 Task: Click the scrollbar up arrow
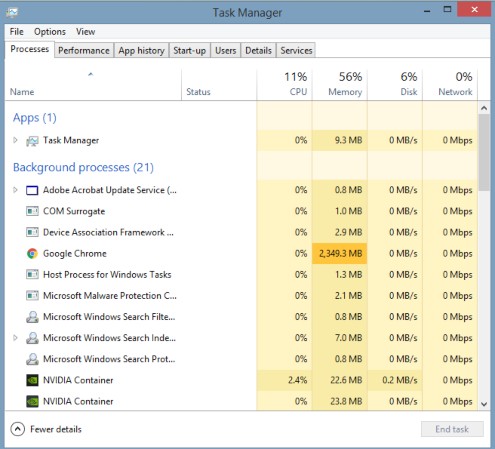[x=484, y=108]
